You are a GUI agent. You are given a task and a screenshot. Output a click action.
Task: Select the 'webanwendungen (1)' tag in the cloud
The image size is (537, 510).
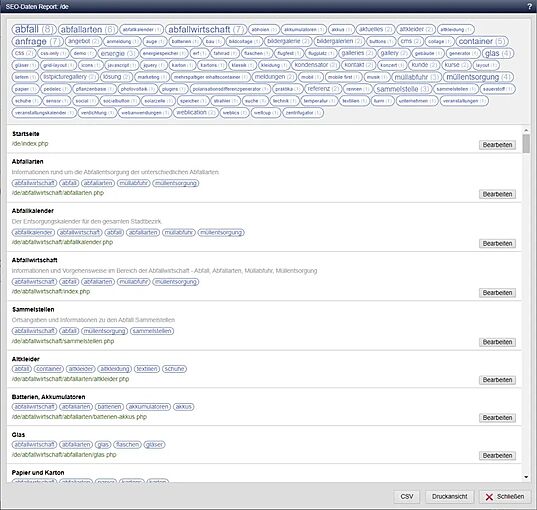[145, 113]
